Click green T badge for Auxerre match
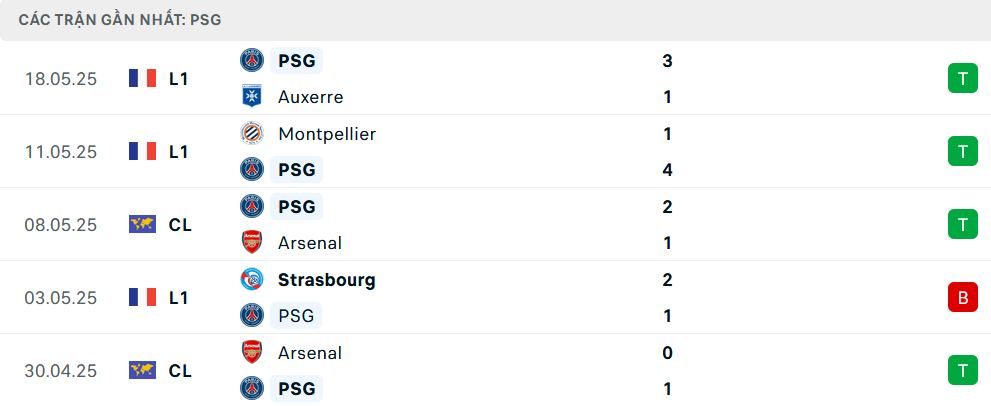 pos(963,78)
